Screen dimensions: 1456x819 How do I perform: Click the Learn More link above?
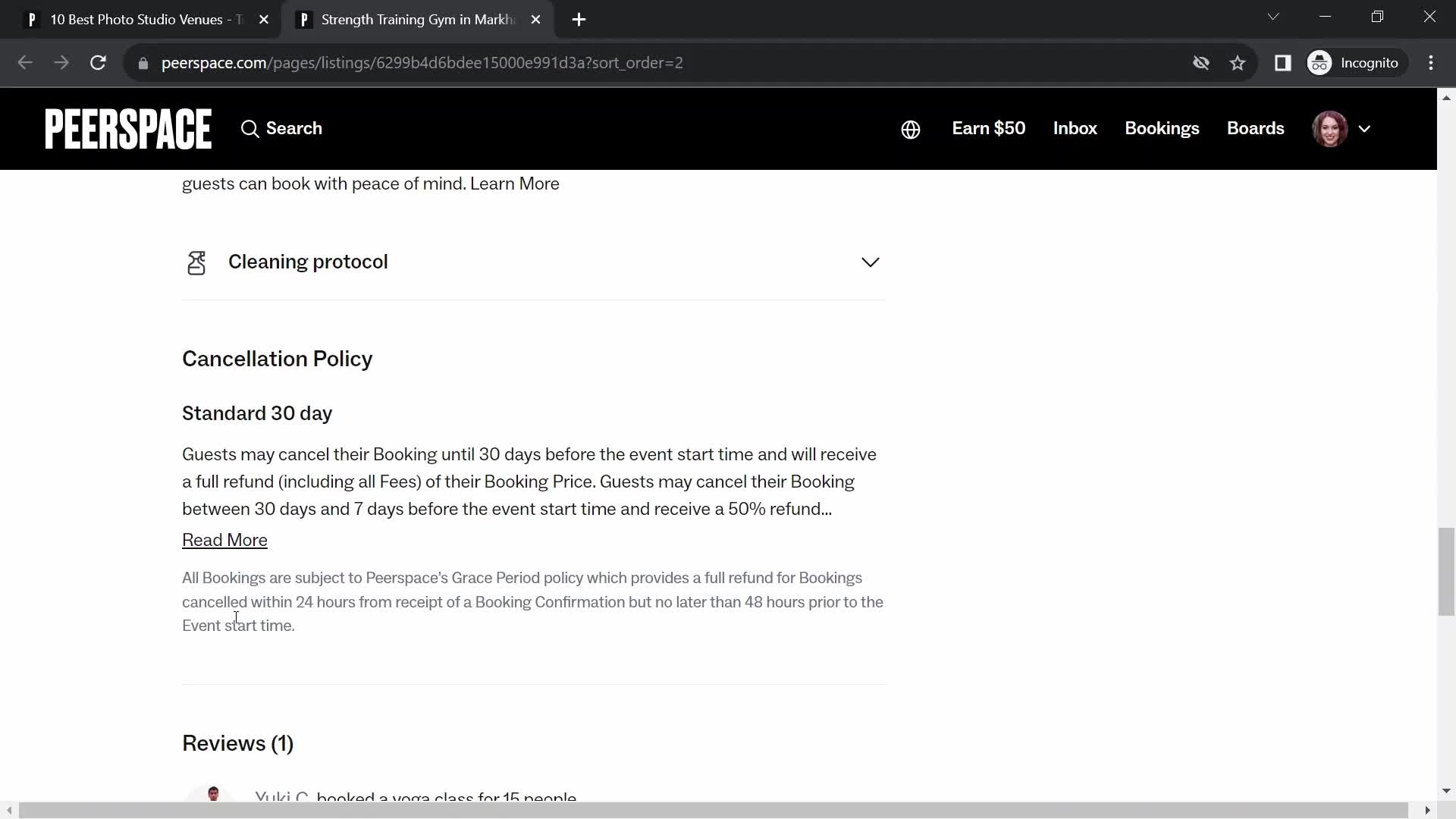515,183
